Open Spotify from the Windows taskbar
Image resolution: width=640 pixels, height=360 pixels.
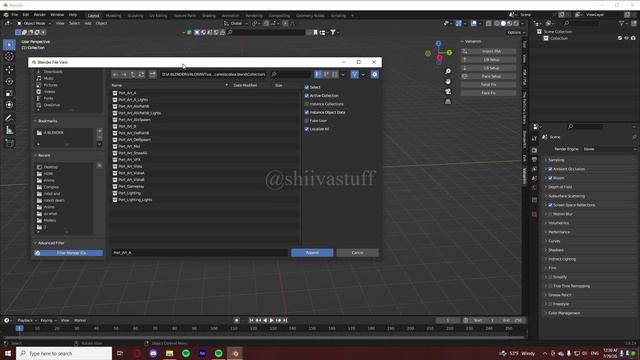coord(186,353)
